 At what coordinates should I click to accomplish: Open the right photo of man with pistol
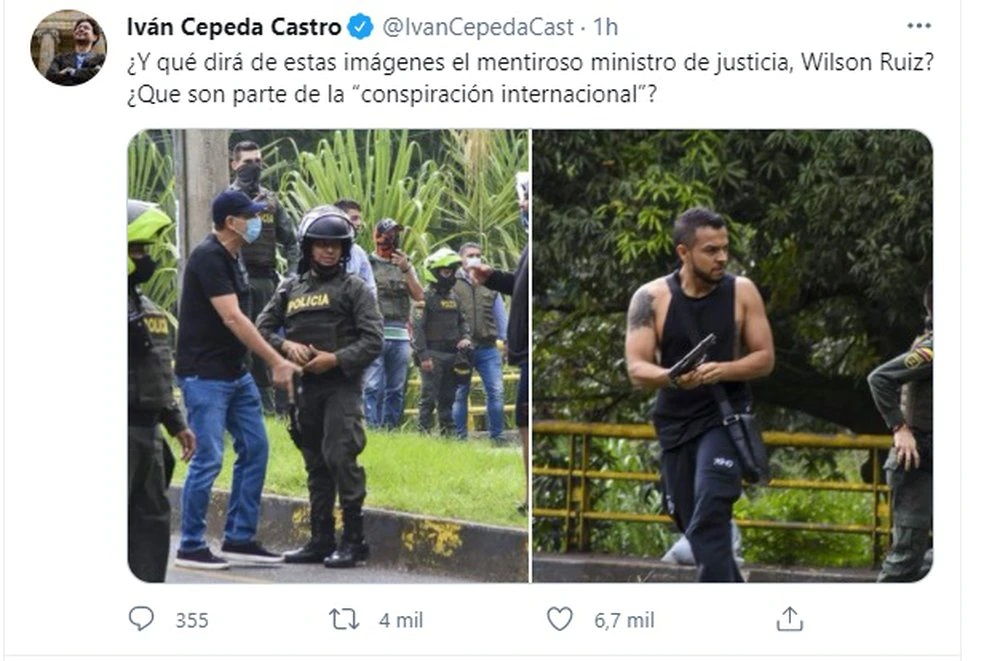(x=733, y=355)
